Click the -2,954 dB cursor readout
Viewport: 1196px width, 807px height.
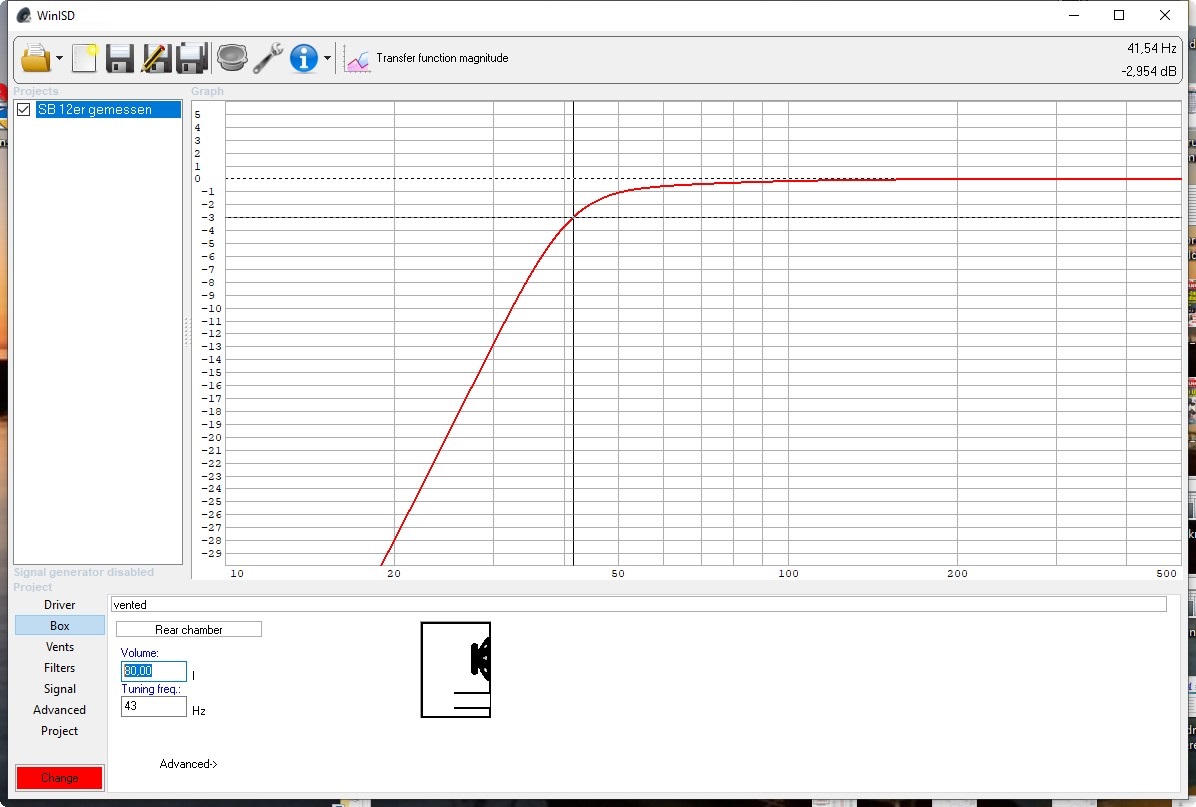(1149, 71)
